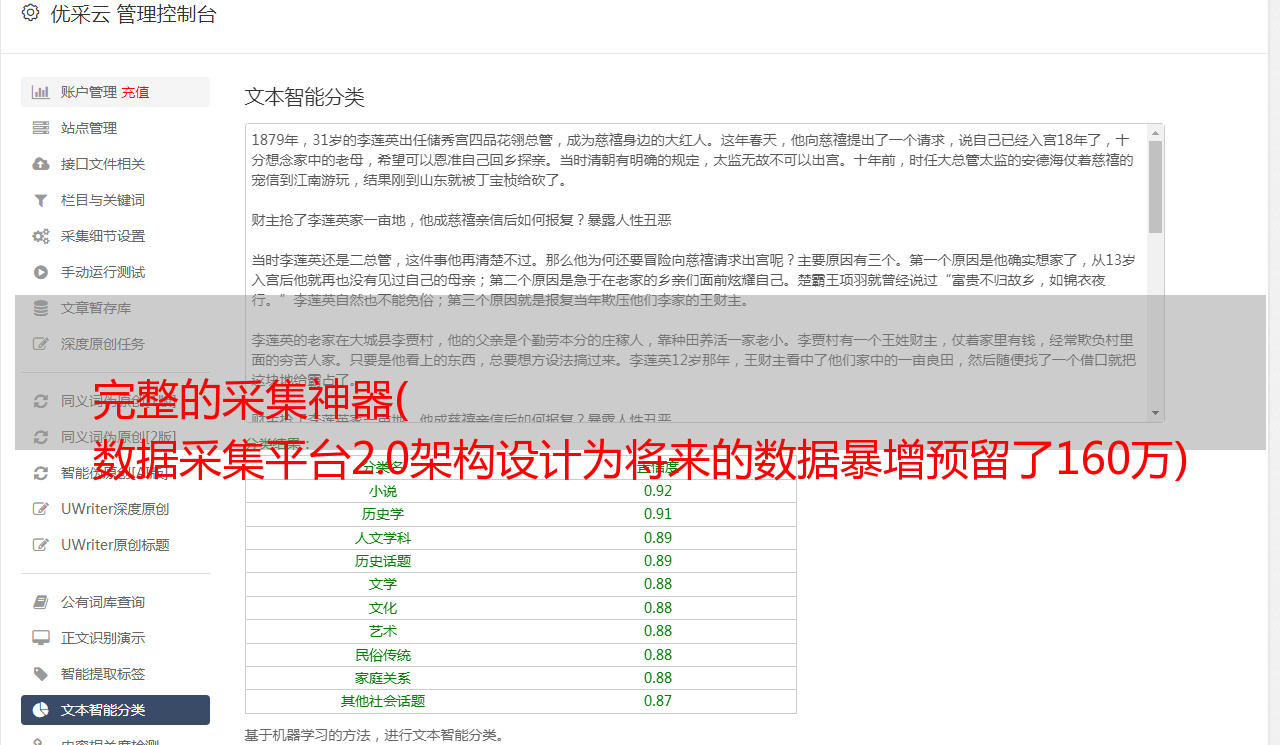Click the 0.88 value in the 文化 row

(658, 608)
